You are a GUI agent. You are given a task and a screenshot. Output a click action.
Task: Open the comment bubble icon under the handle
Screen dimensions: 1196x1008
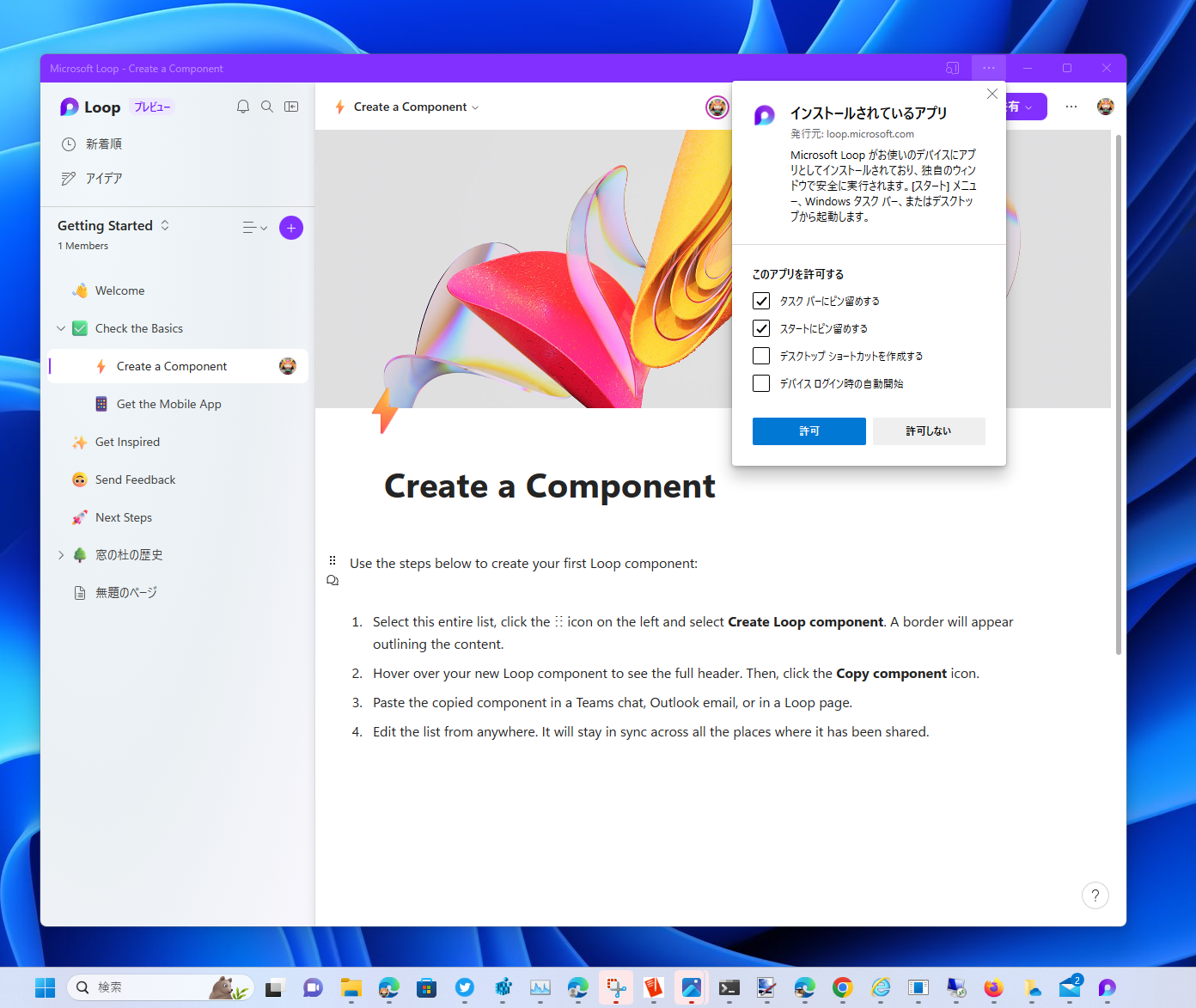click(x=333, y=580)
